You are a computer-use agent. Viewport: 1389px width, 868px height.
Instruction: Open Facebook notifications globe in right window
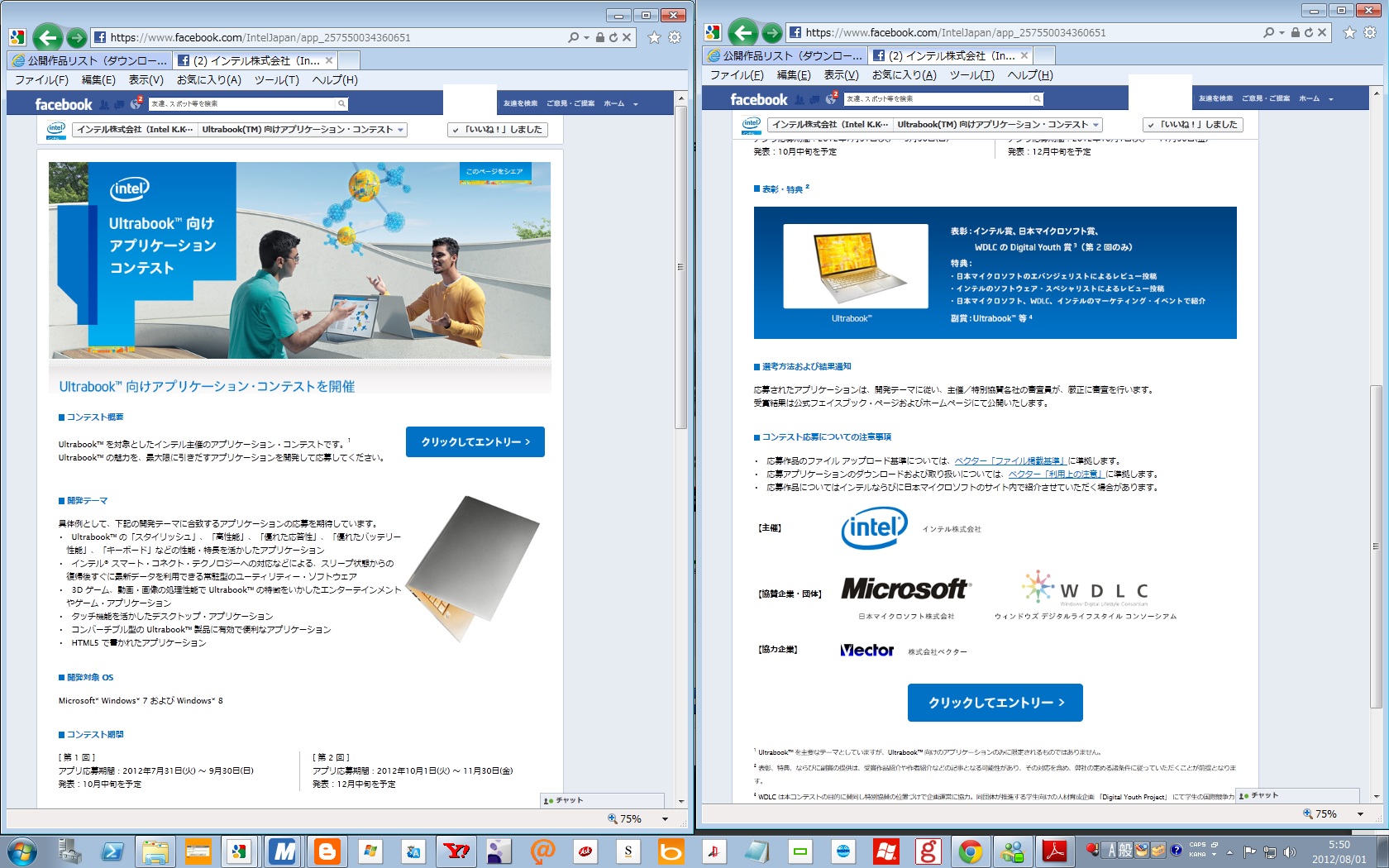pos(832,98)
